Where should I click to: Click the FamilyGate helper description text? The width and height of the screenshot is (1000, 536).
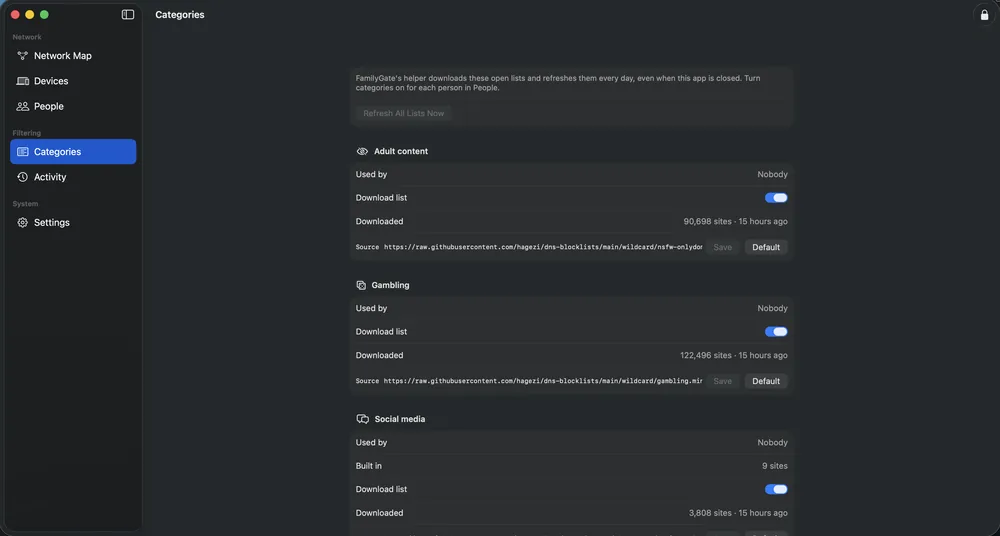click(558, 83)
